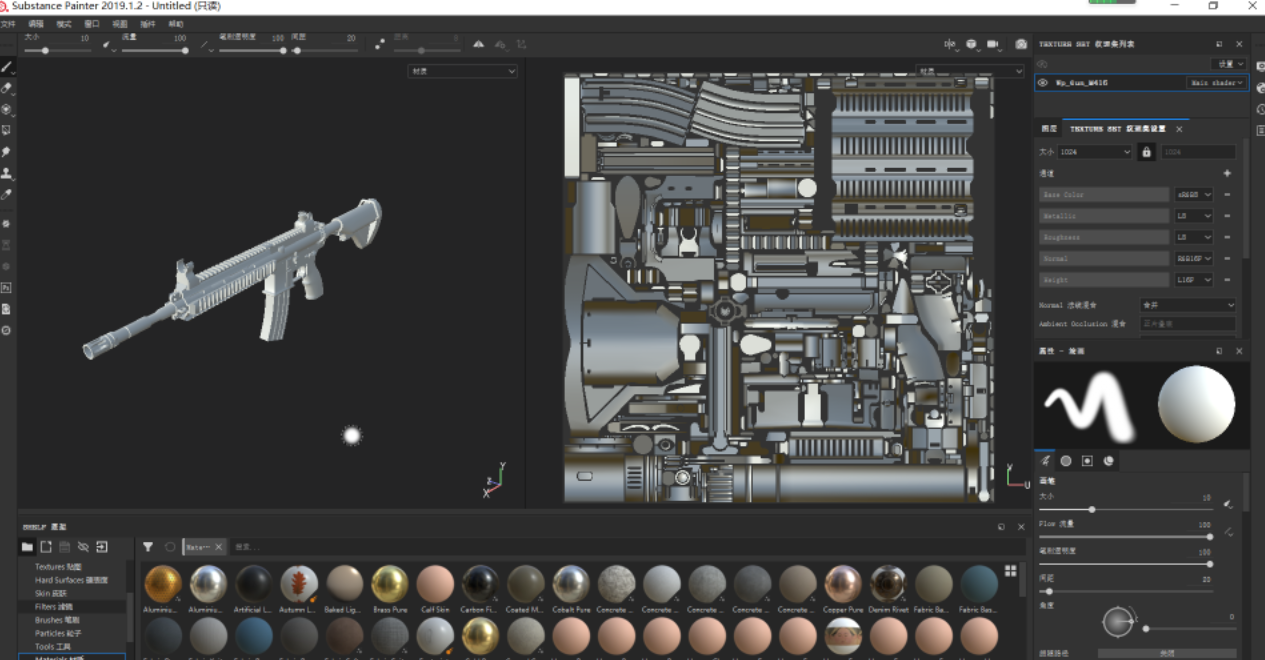Viewport: 1265px width, 660px height.
Task: Select the Eraser tool
Action: (x=6, y=87)
